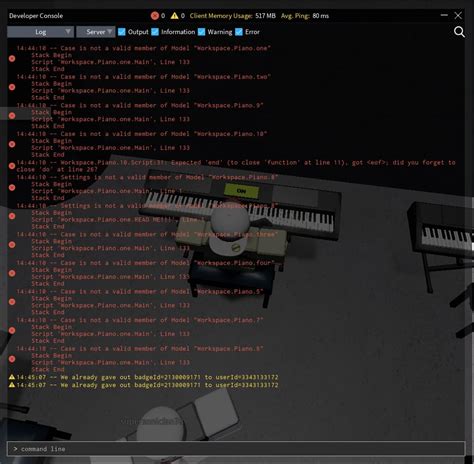Toggle the Information checkbox
The width and height of the screenshot is (474, 464).
tap(155, 32)
